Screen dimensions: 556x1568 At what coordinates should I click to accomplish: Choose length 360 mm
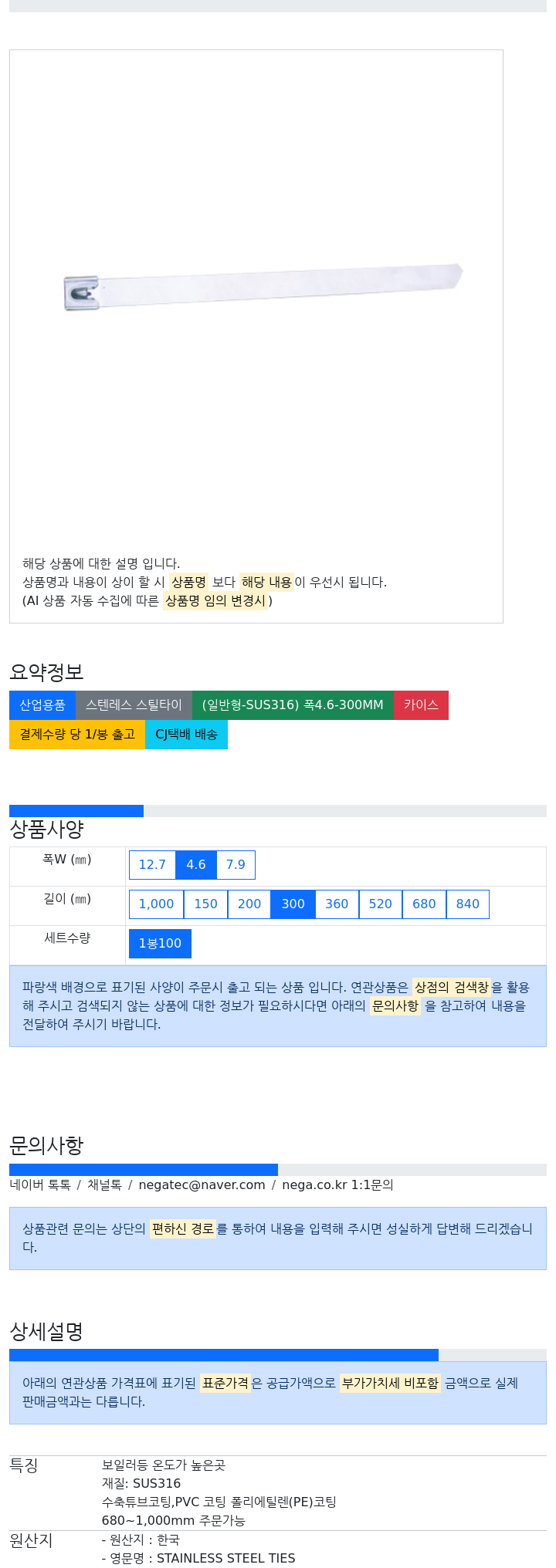coord(337,904)
